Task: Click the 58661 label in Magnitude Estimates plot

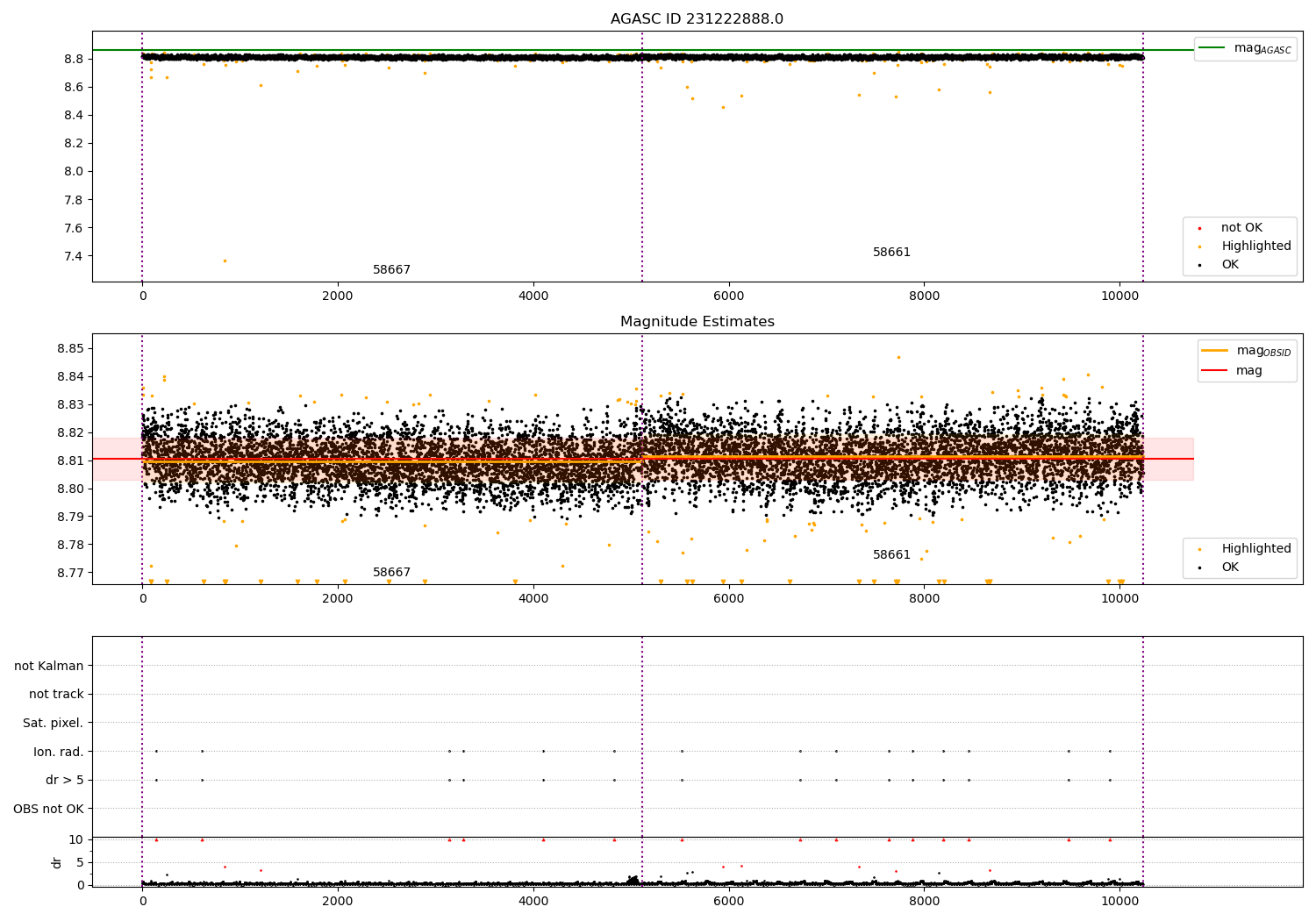Action: [891, 555]
